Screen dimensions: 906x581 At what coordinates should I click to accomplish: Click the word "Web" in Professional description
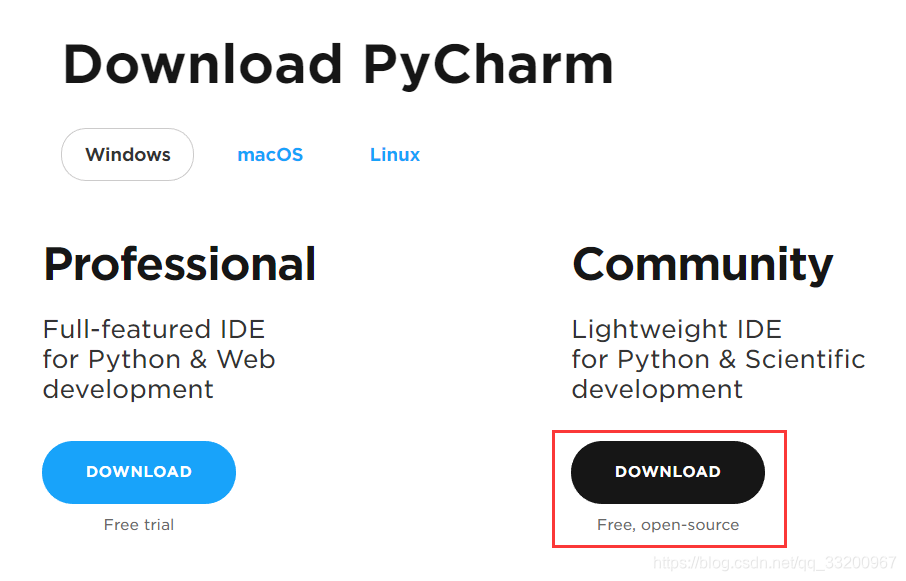(246, 359)
